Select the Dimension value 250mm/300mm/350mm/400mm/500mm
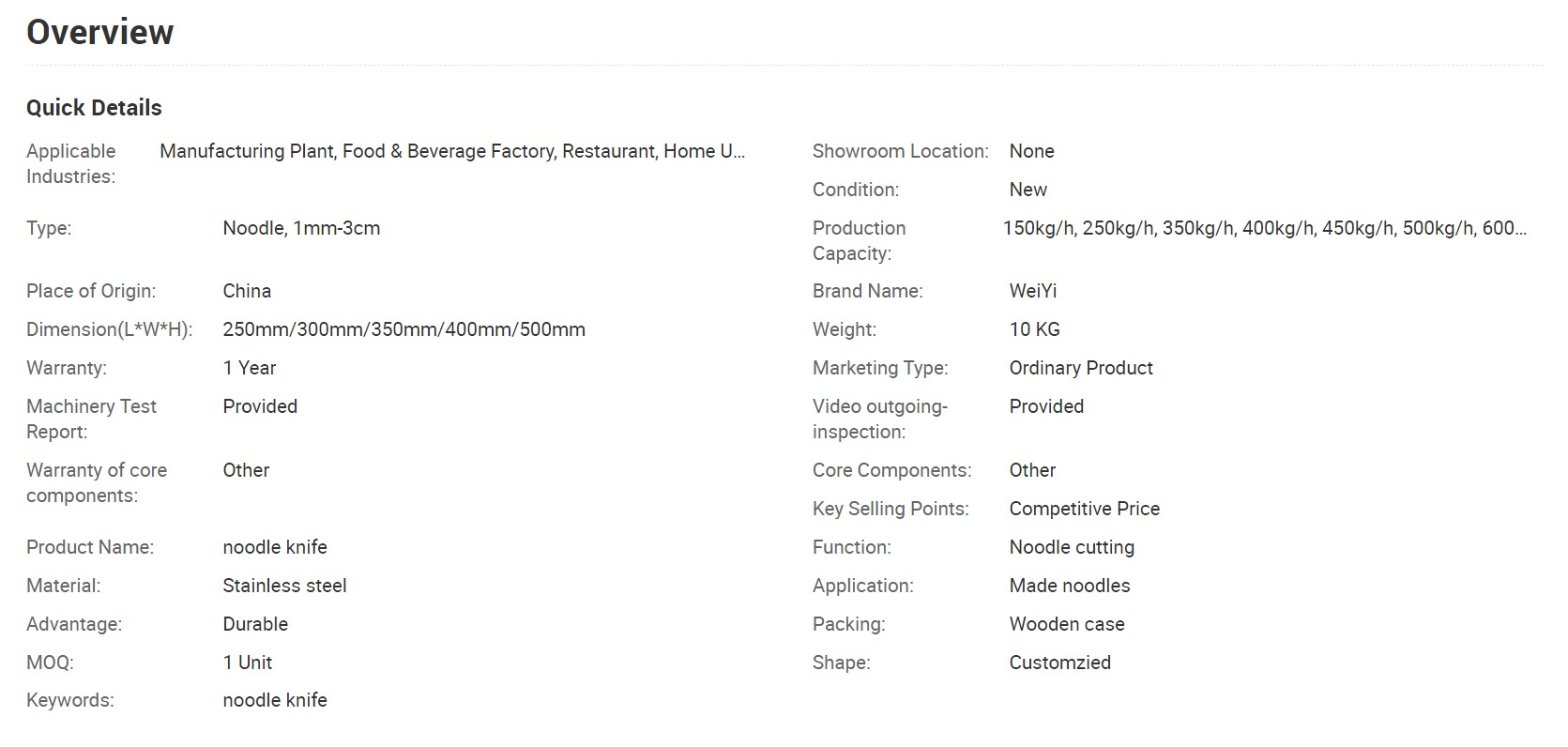The width and height of the screenshot is (1568, 747). (x=403, y=329)
